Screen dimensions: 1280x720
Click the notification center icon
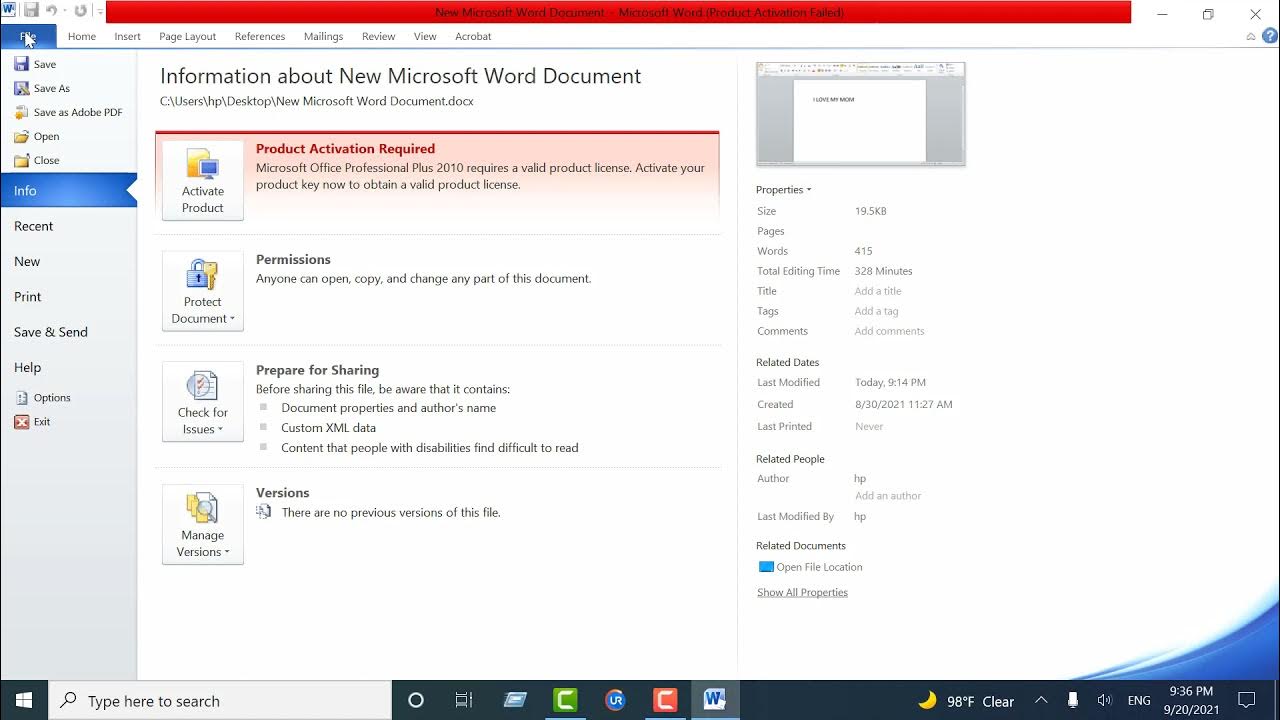point(1247,700)
